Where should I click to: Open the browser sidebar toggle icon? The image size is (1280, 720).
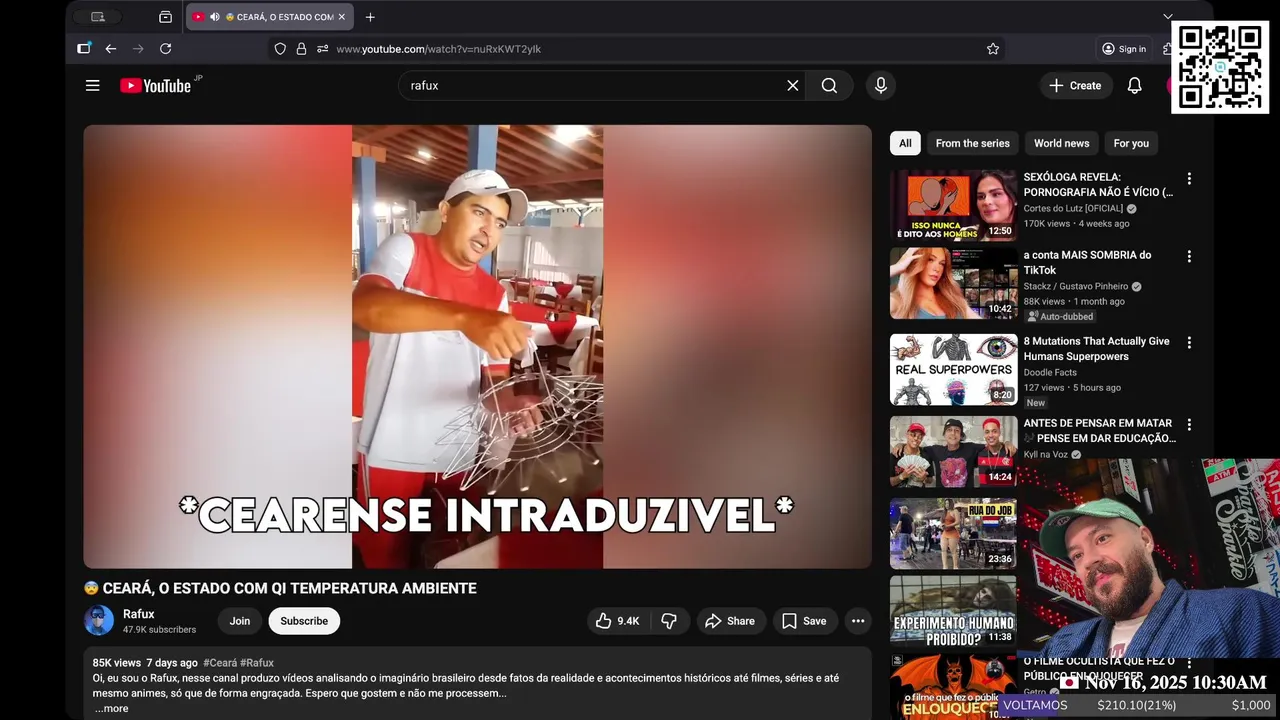(84, 49)
